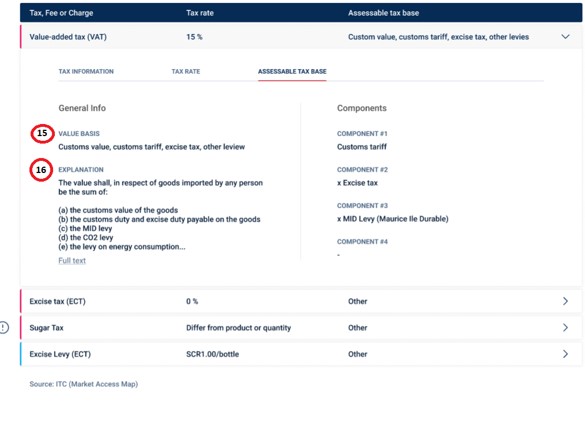
Task: Click the Excise Levy (ECT) row title
Action: (x=60, y=354)
